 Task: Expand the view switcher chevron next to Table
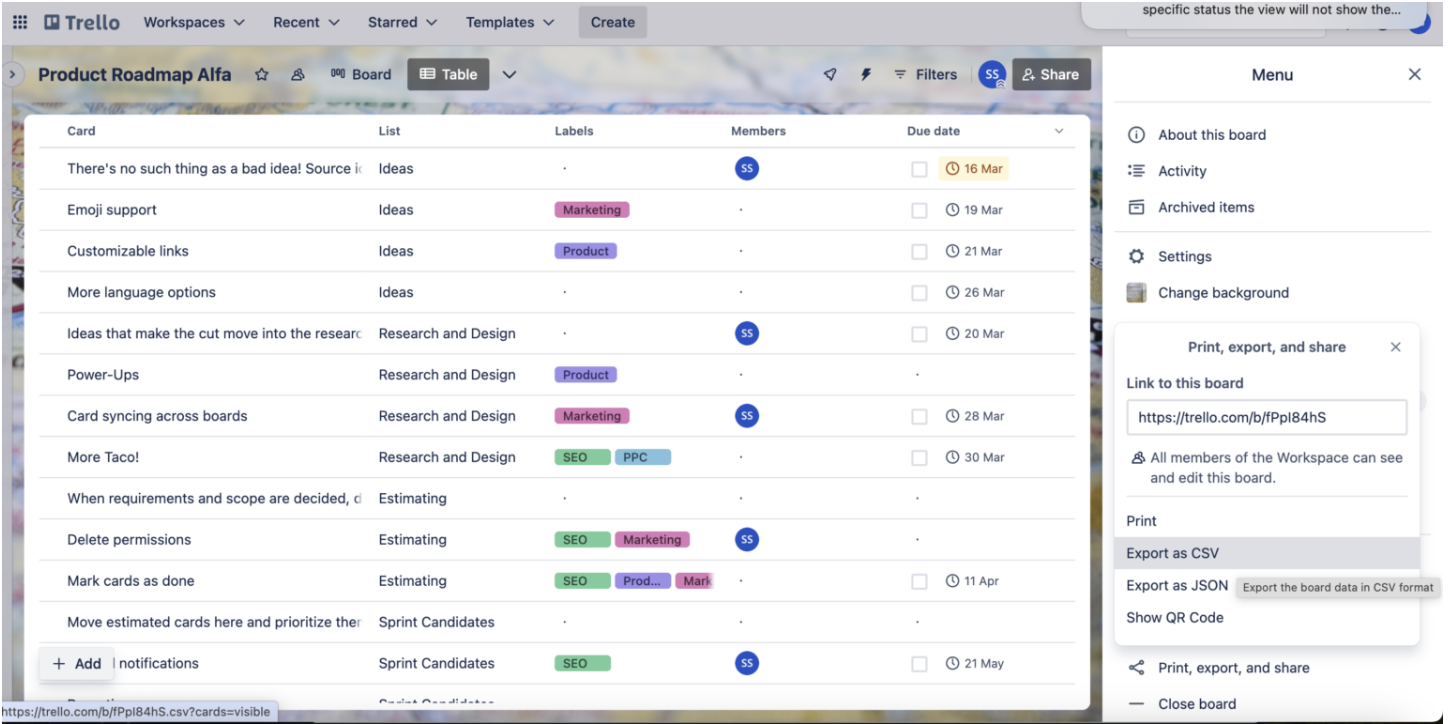point(510,74)
